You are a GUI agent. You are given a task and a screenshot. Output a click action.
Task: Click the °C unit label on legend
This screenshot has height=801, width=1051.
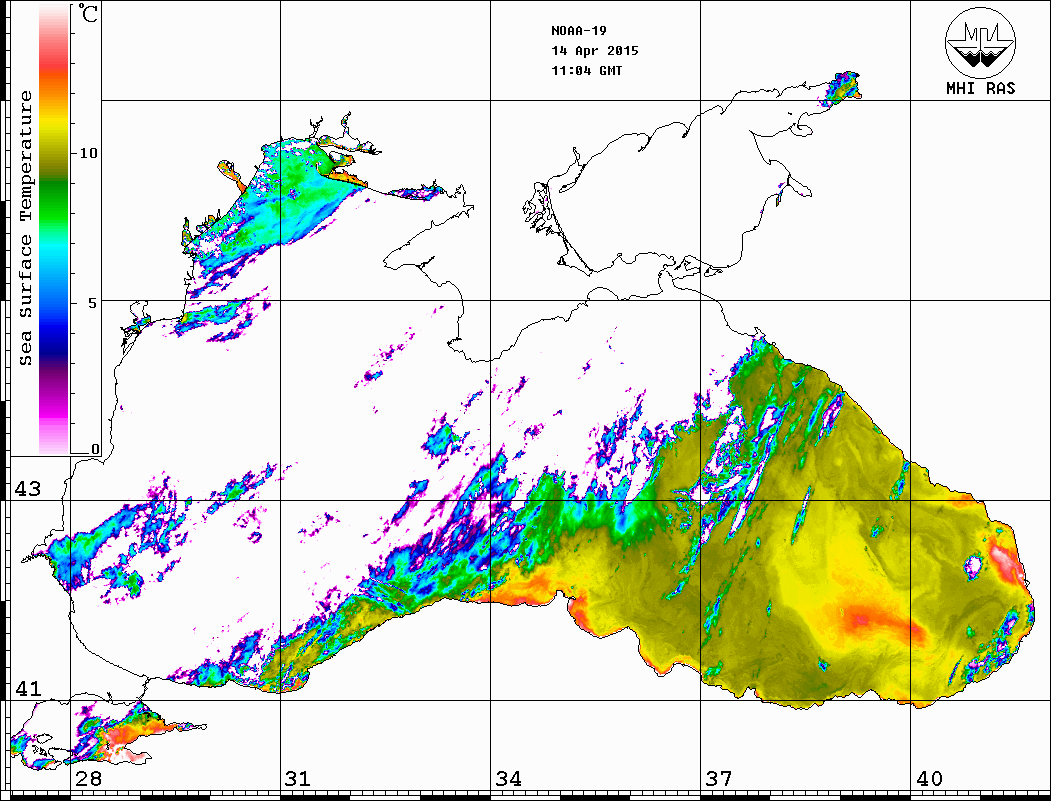(x=88, y=13)
